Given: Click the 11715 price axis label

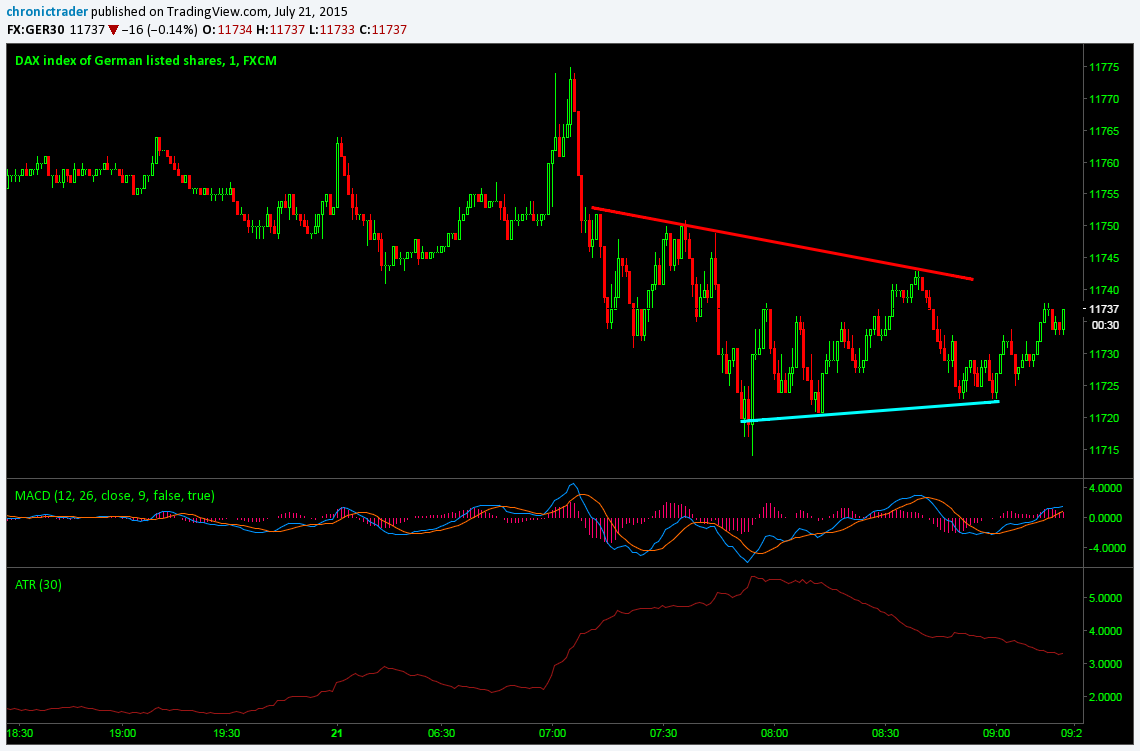Looking at the screenshot, I should point(1104,450).
